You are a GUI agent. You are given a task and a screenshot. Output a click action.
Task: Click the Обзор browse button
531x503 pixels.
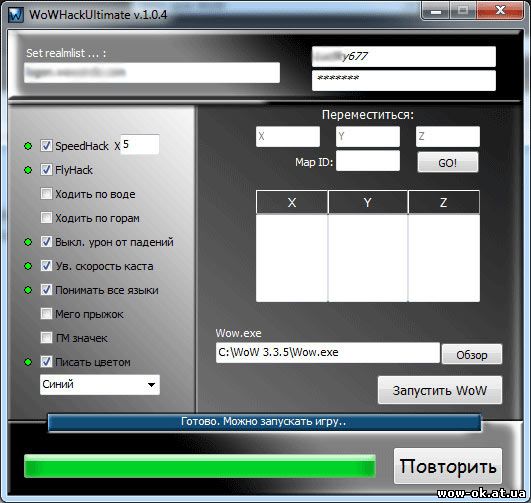coord(472,355)
